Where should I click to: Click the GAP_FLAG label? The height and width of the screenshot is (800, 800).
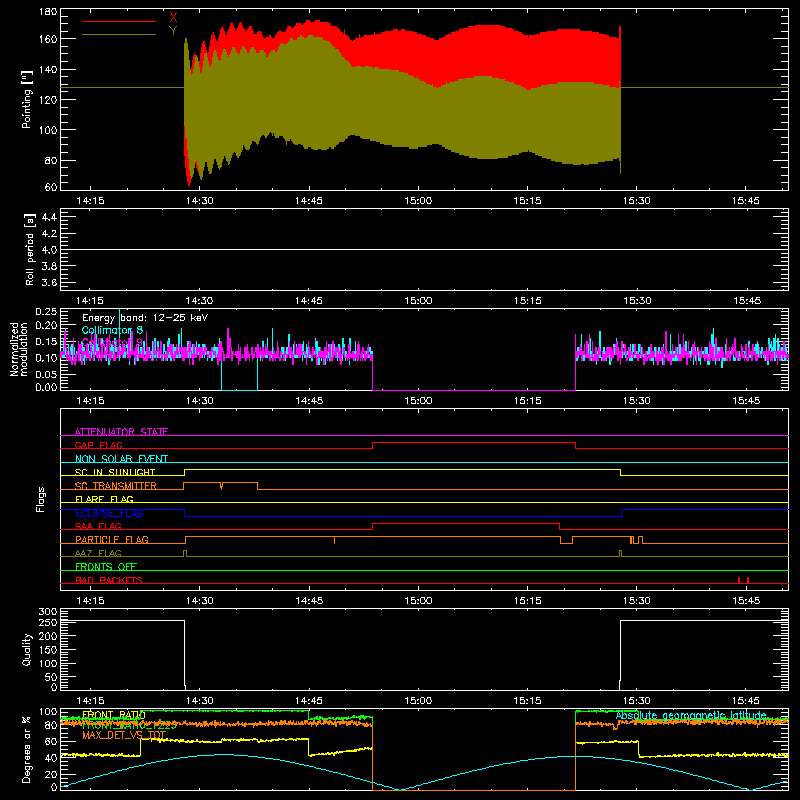[x=99, y=445]
